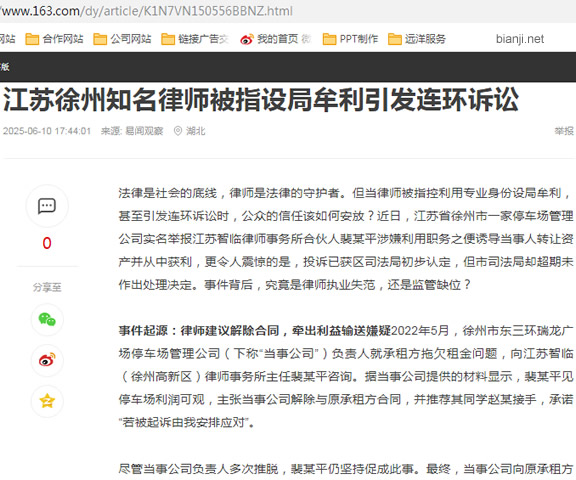This screenshot has height=480, width=576.
Task: Share to Qzone star icon
Action: [47, 401]
